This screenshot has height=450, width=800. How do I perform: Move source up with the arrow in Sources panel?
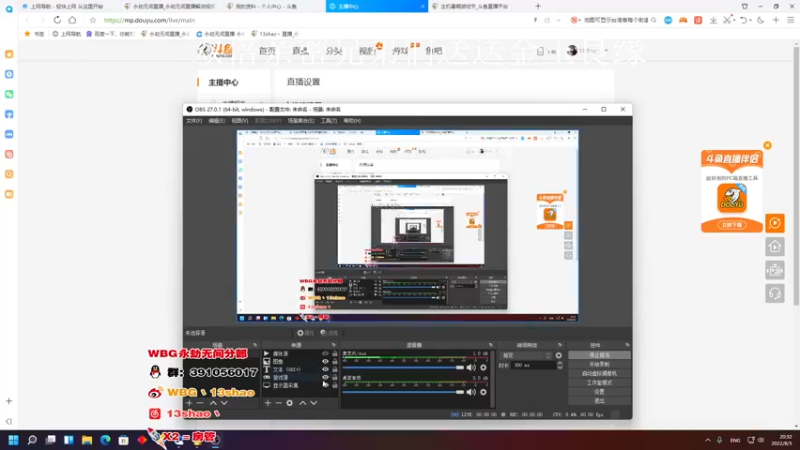[303, 403]
